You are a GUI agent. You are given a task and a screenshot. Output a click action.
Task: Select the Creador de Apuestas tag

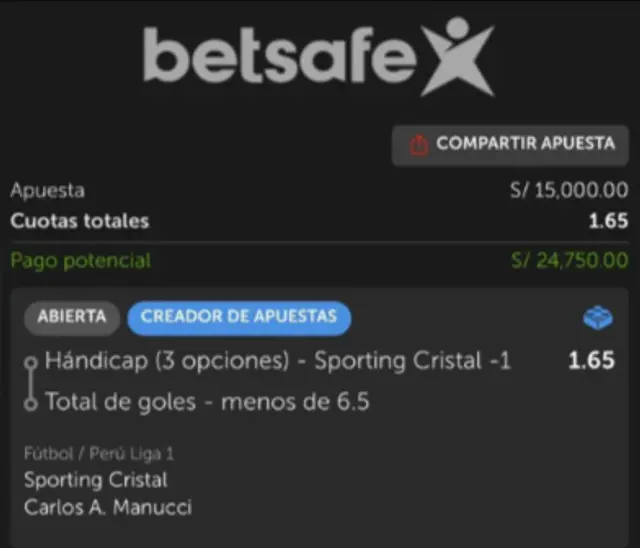tap(239, 317)
